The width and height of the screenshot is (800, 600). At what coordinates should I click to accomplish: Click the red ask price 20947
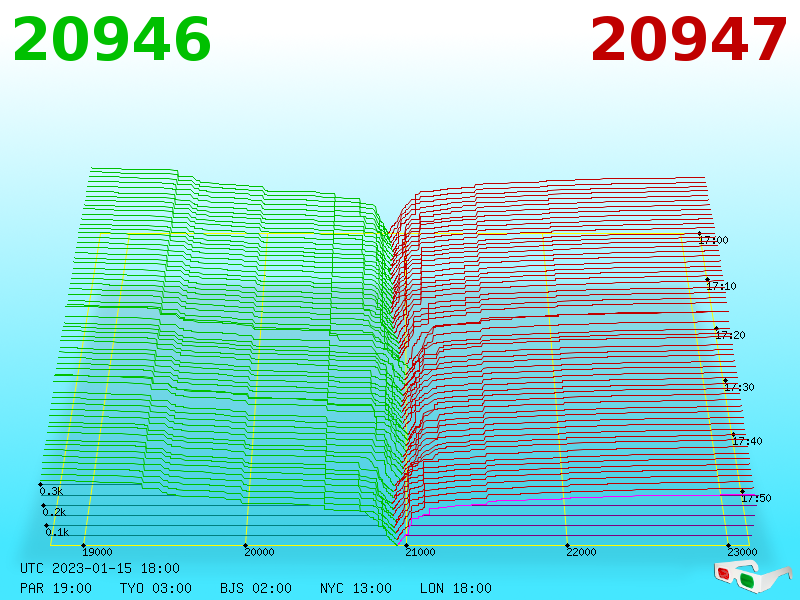688,40
